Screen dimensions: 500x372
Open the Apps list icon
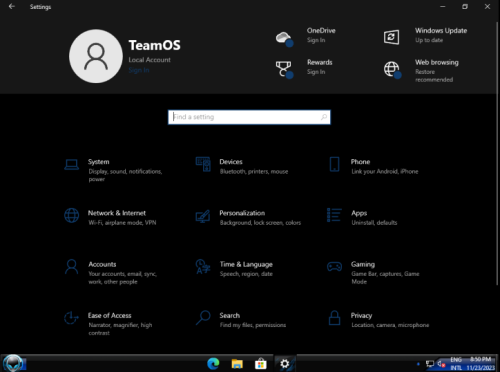coord(334,215)
